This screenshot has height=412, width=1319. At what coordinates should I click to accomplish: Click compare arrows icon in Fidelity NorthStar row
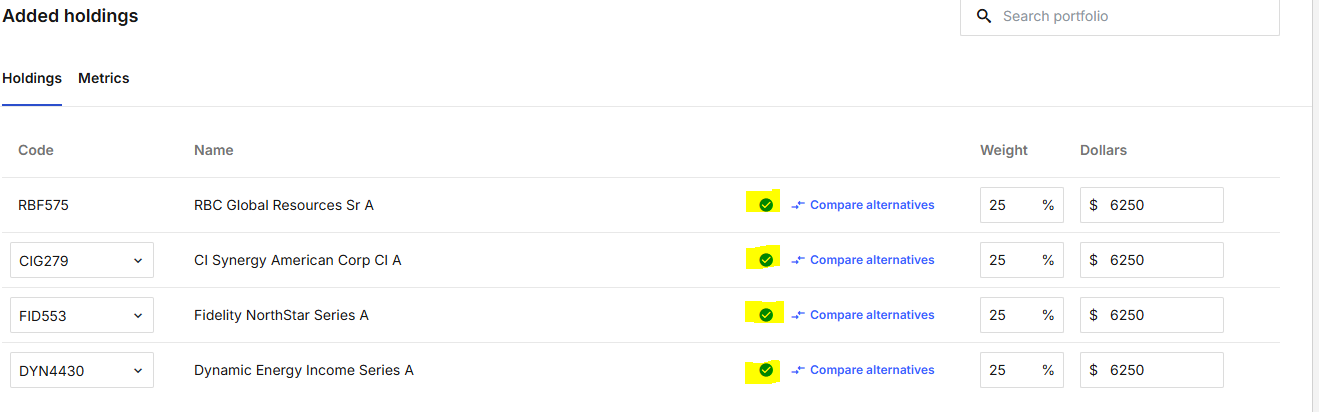click(798, 315)
